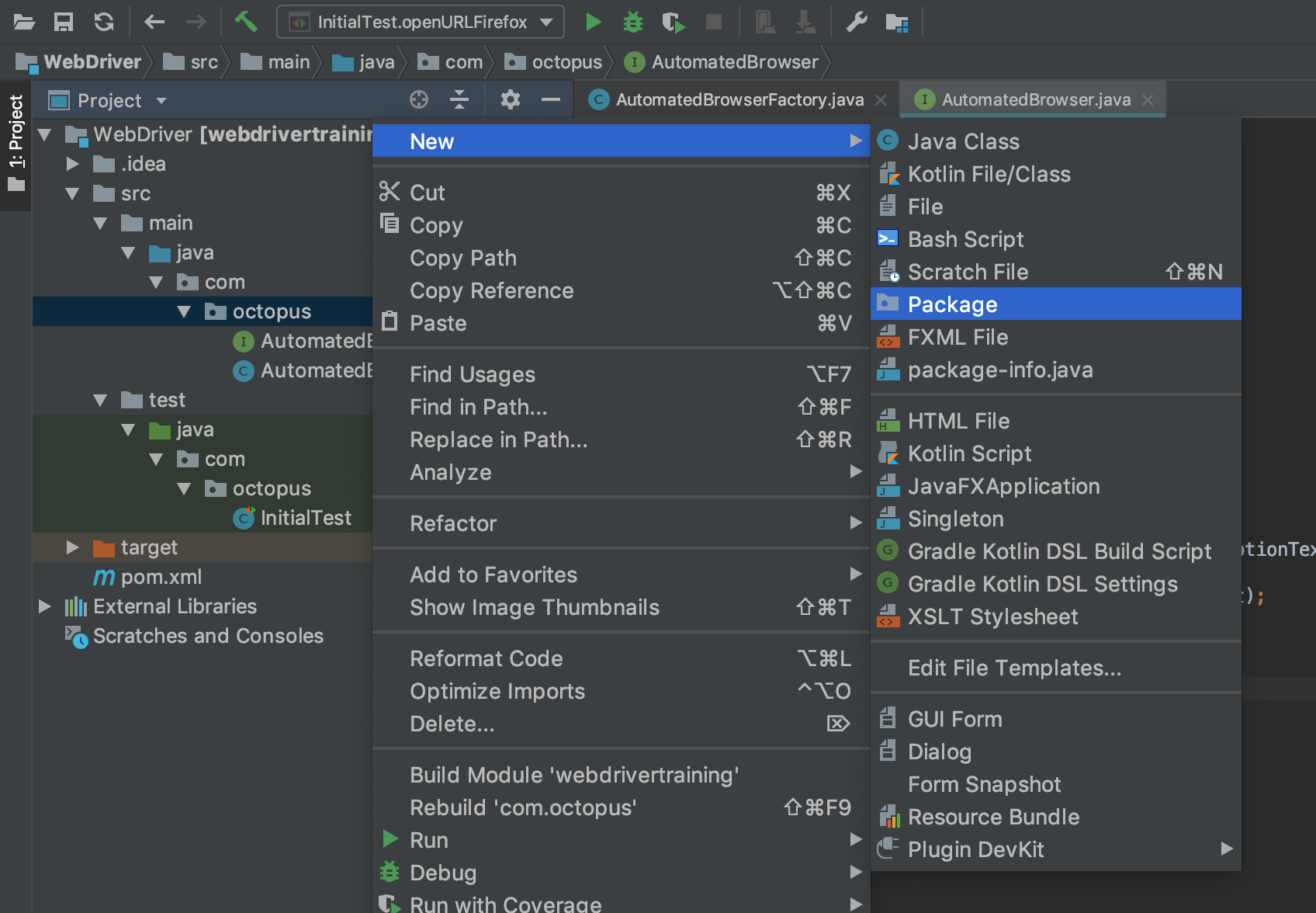Image resolution: width=1316 pixels, height=913 pixels.
Task: Click the Debug bug icon in toolbar
Action: [633, 22]
